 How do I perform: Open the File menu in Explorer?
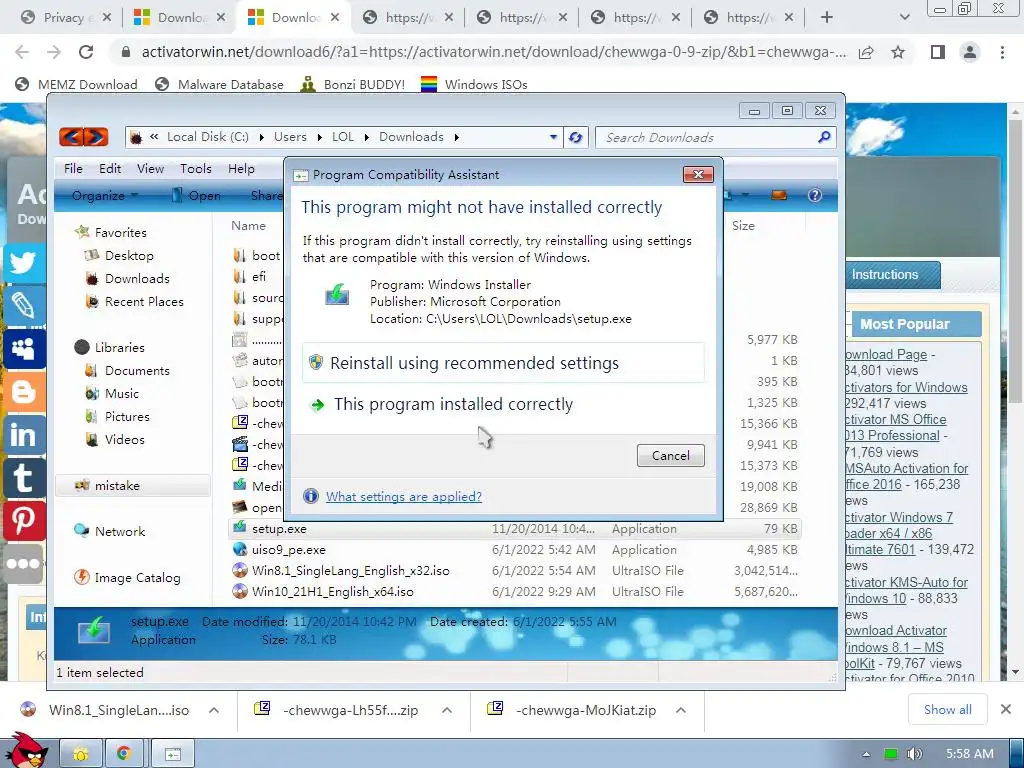click(73, 168)
